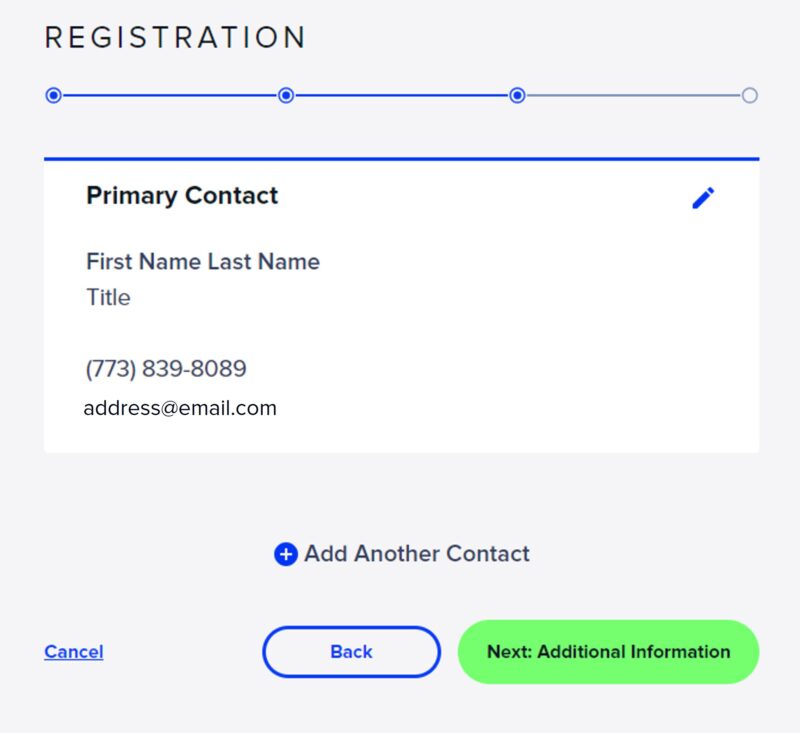Click the phone number (773) 839-8089
Image resolution: width=800 pixels, height=733 pixels.
click(166, 369)
